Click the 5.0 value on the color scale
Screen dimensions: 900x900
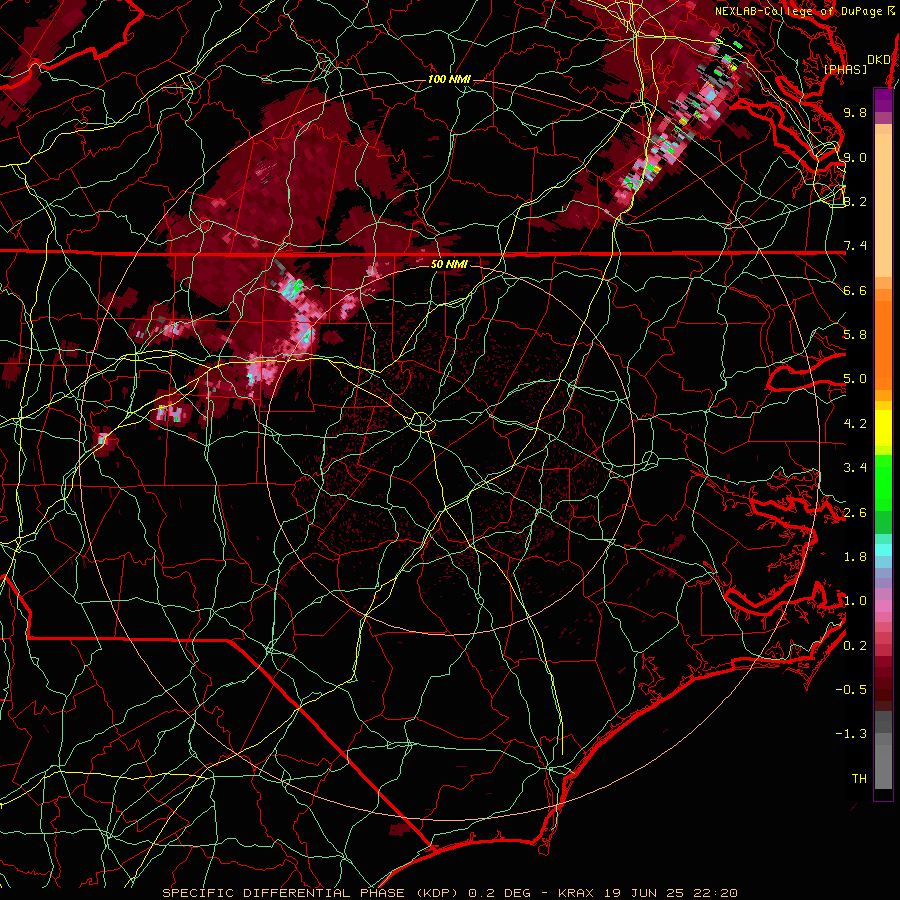[x=855, y=379]
